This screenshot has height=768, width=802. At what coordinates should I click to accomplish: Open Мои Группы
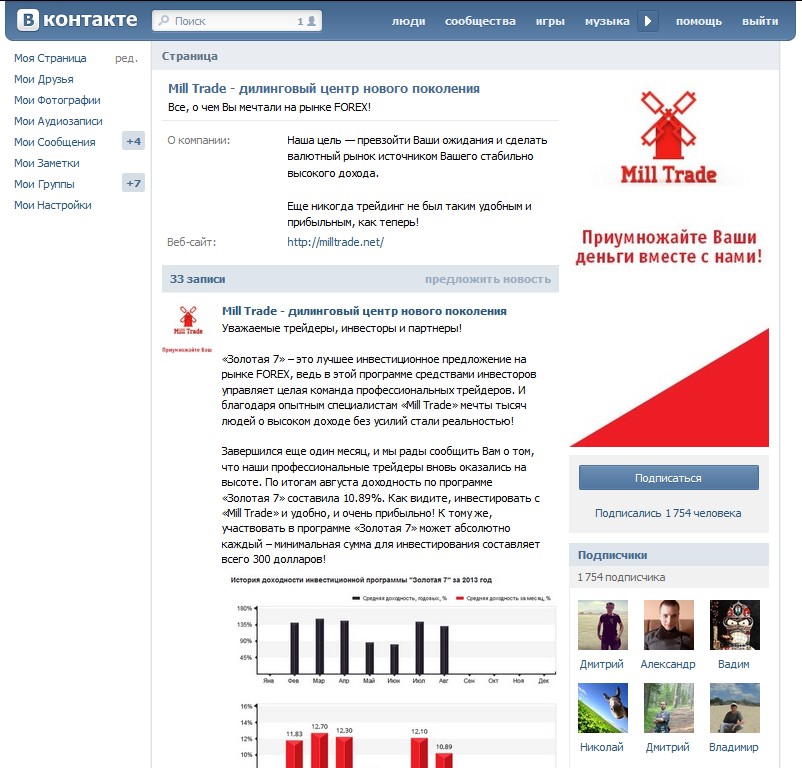(44, 184)
